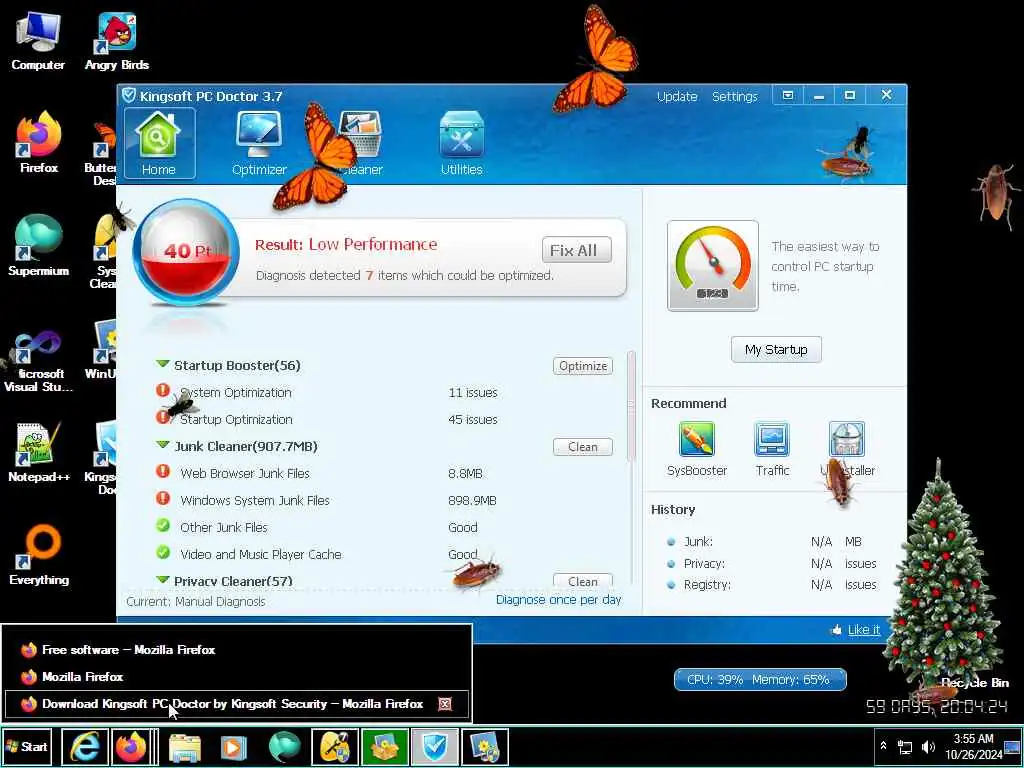Click the Start button

coord(27,747)
